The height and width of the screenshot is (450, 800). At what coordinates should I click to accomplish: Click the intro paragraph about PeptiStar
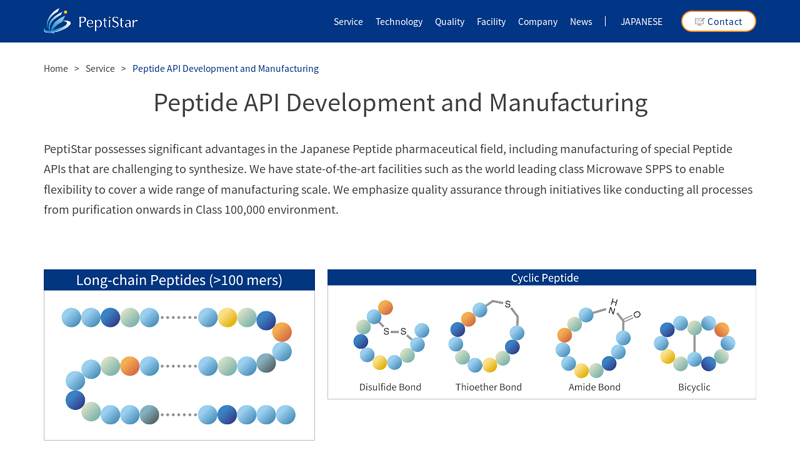[x=398, y=179]
